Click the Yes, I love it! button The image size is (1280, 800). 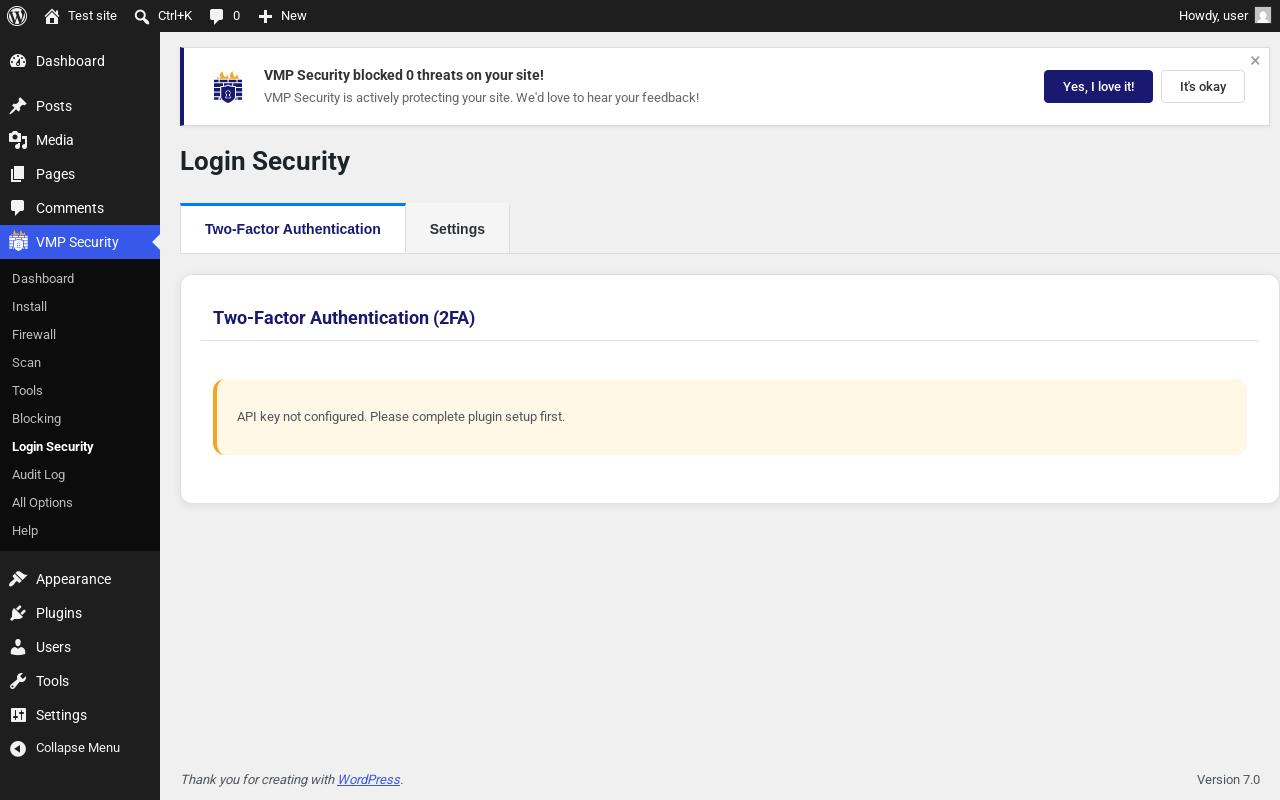point(1098,87)
